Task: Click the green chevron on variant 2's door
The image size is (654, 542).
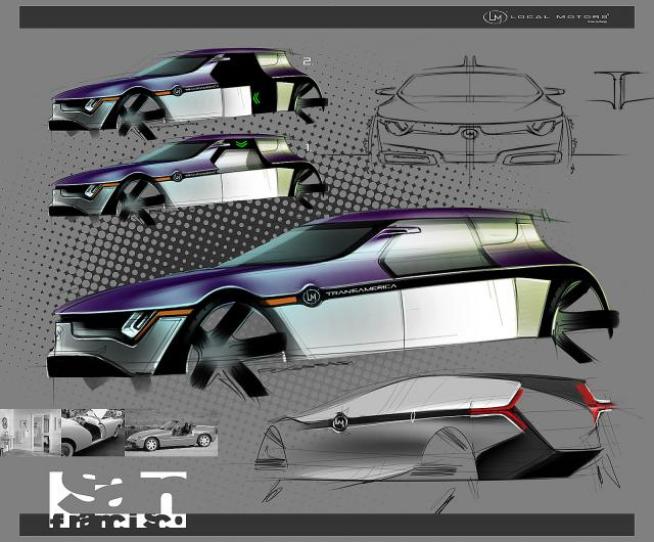Action: [x=257, y=98]
